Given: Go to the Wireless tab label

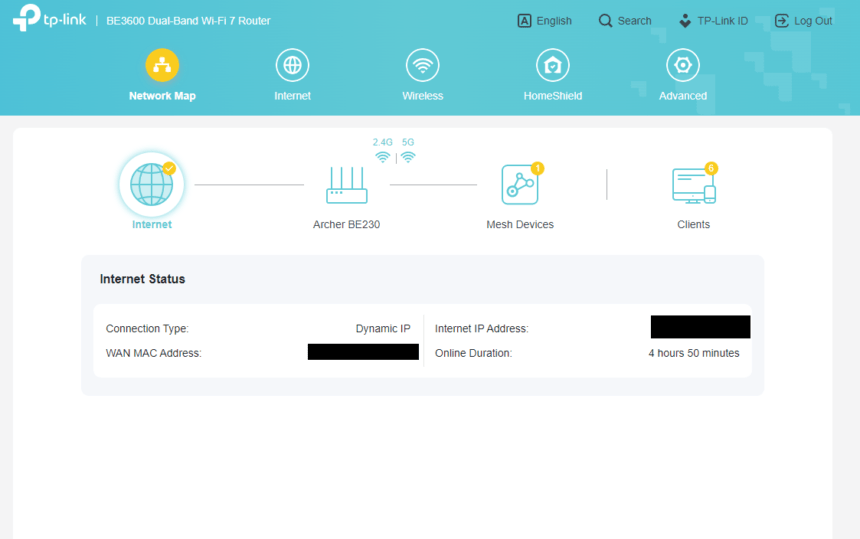Looking at the screenshot, I should point(422,96).
